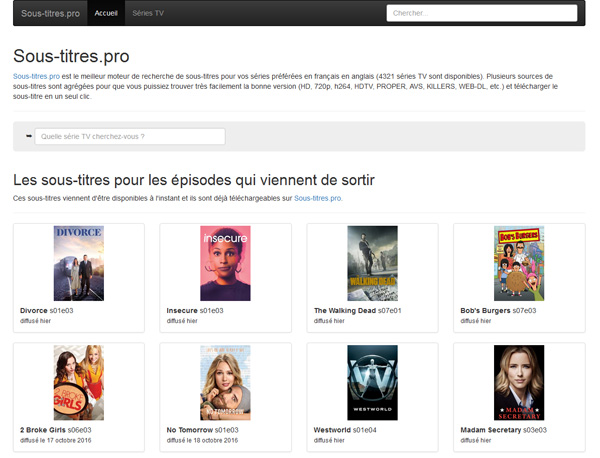Screen dimensions: 600x458
Task: Click the Bob's Burgers poster
Action: [519, 263]
